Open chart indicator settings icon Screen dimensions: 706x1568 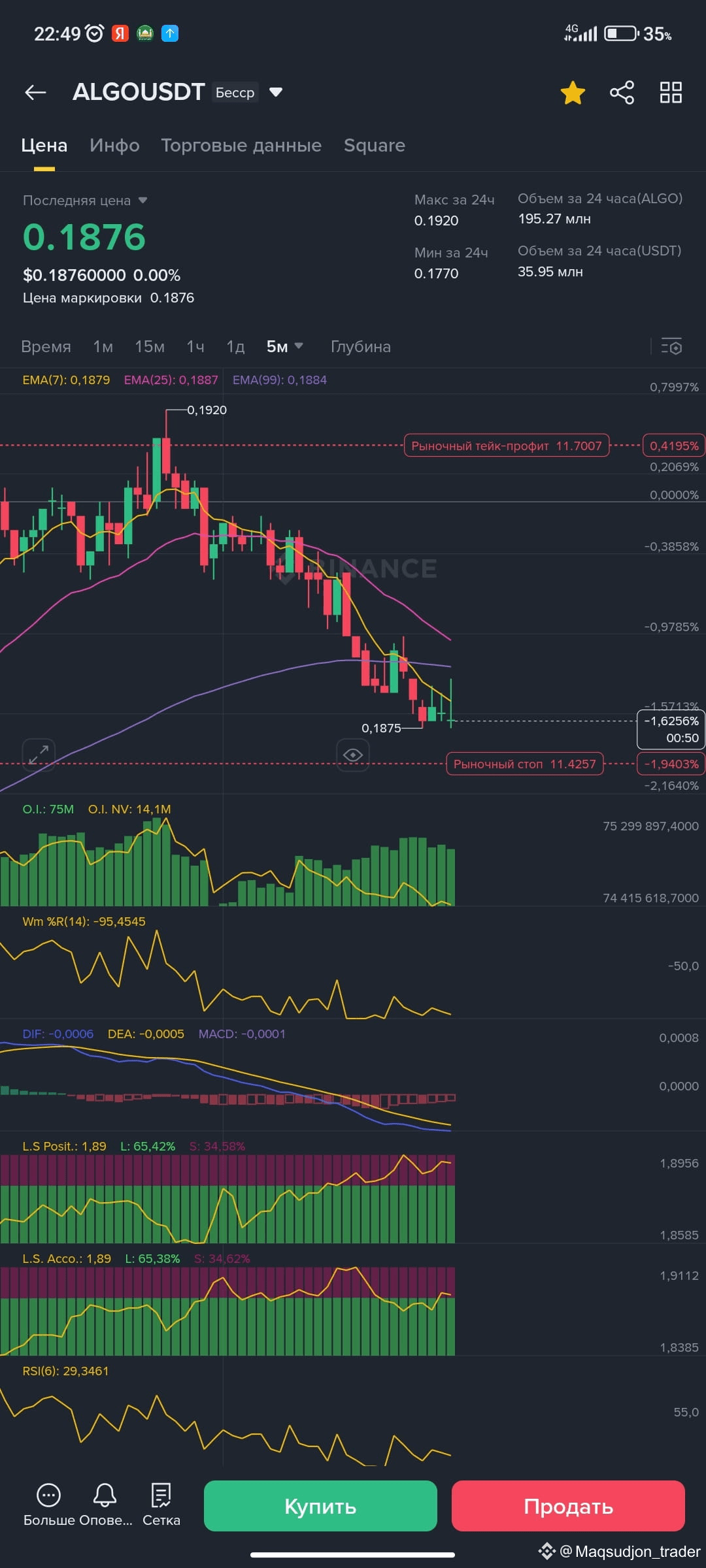pos(671,347)
